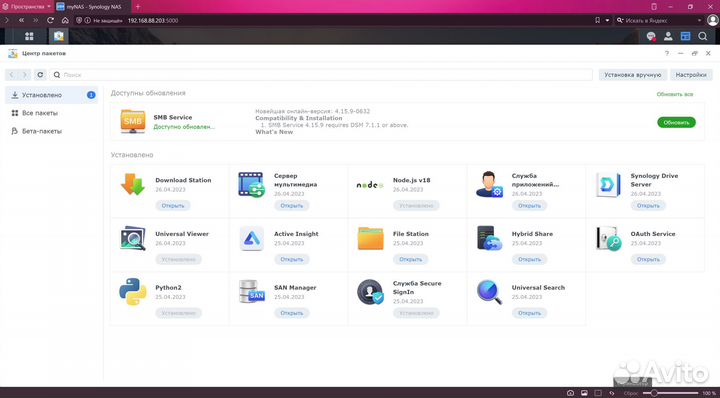The image size is (720, 398).
Task: Click the SMB Service package icon
Action: 133,122
